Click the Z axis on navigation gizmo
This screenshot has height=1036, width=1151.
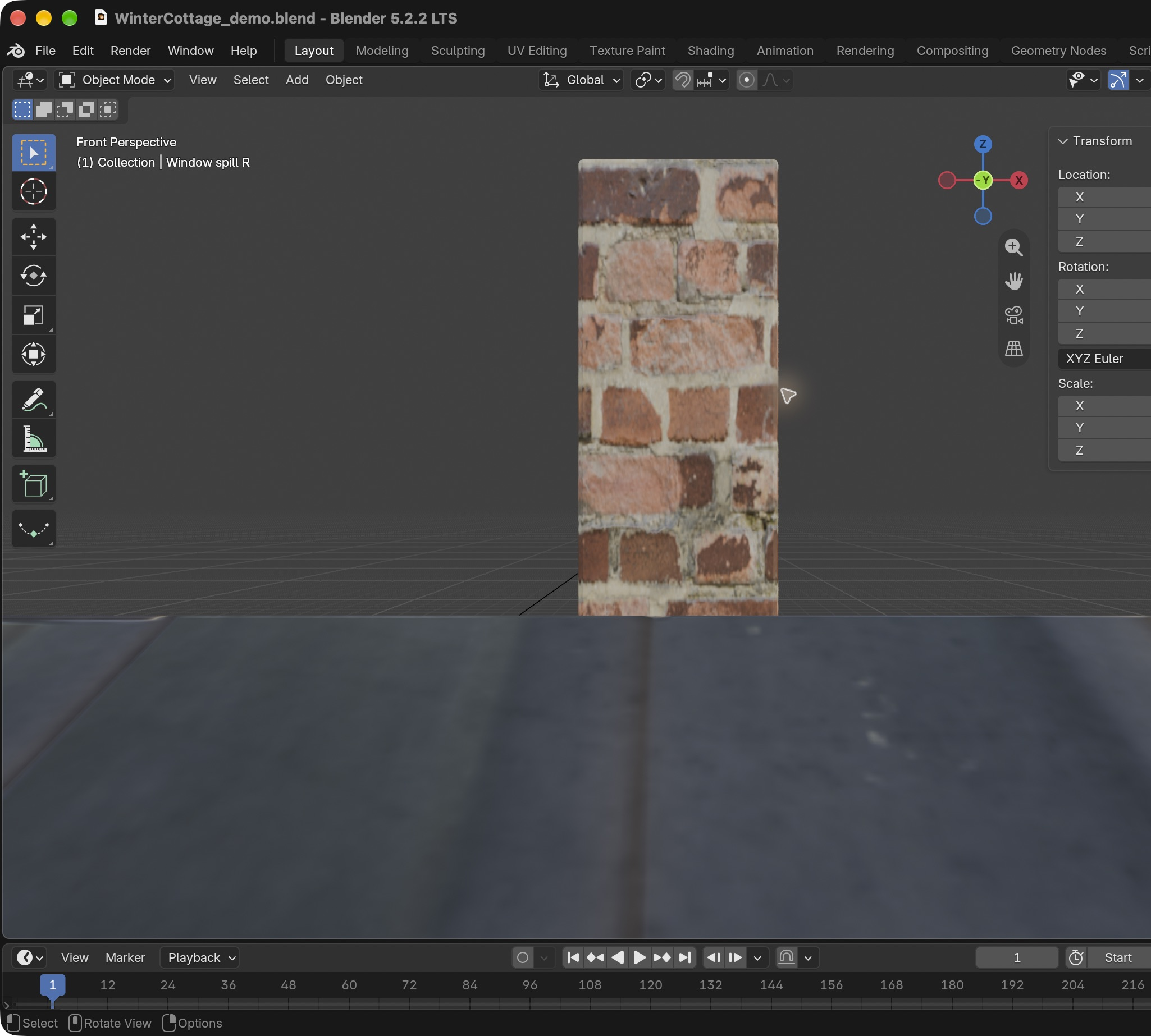(983, 144)
